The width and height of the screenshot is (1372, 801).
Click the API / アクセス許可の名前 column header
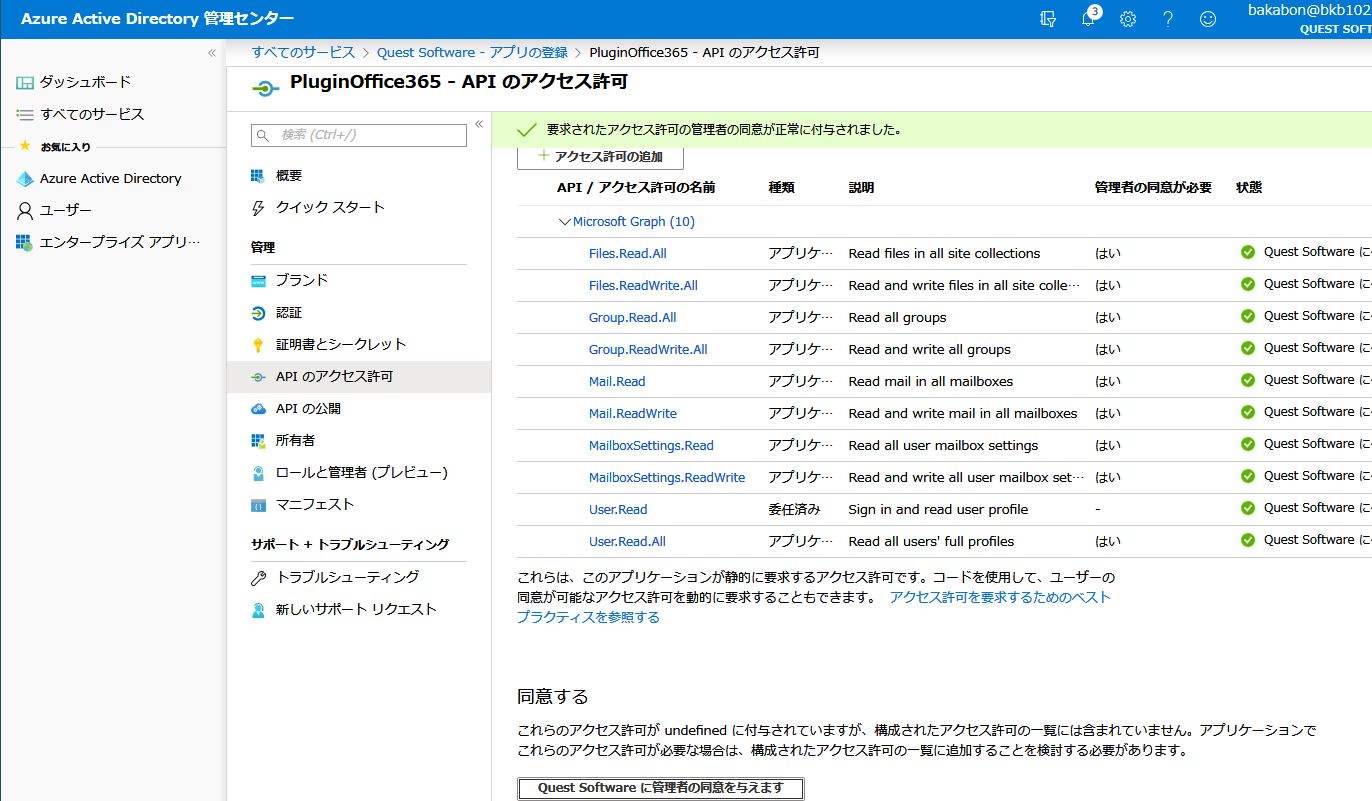coord(636,187)
